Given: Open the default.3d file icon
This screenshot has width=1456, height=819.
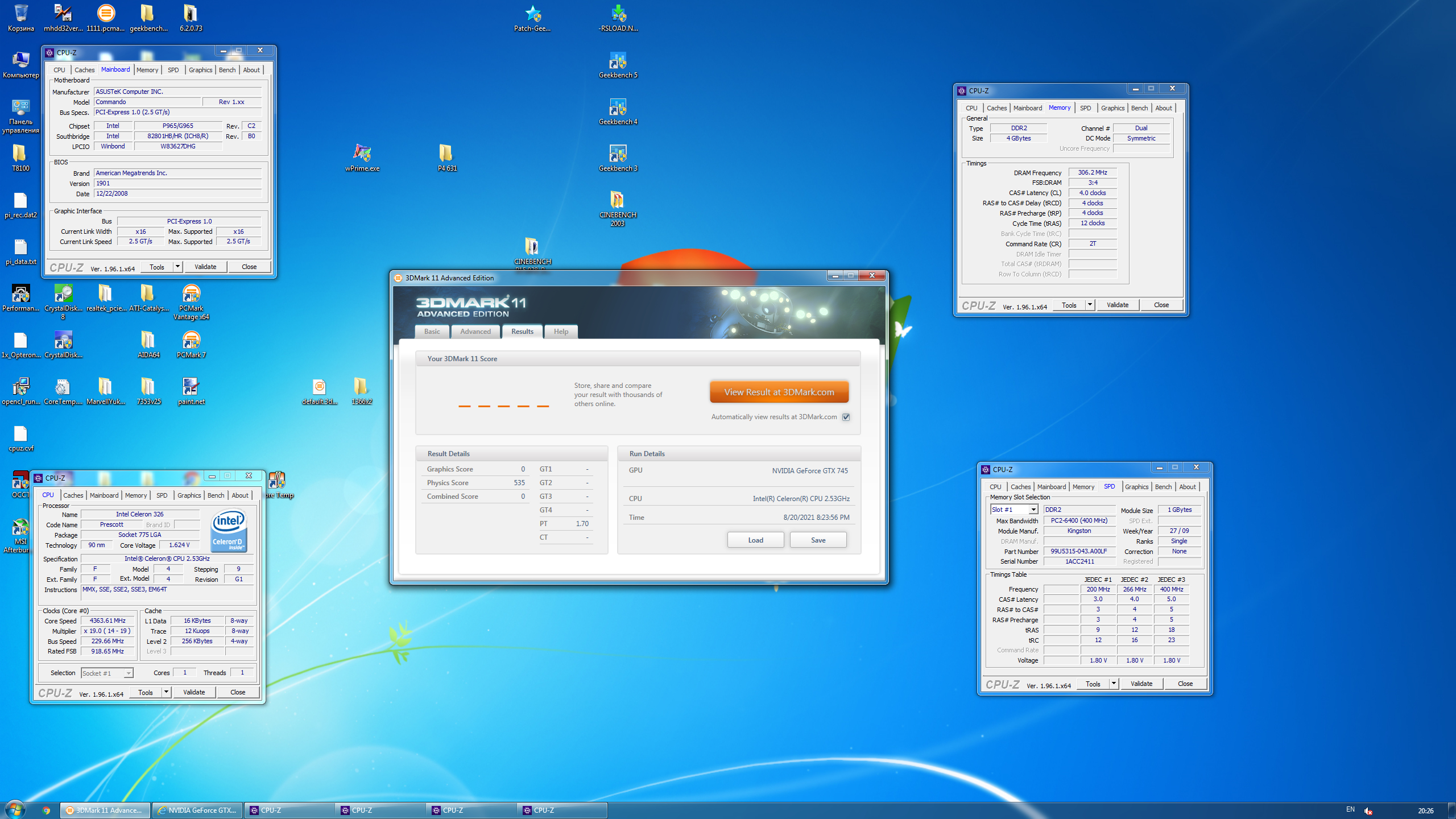Looking at the screenshot, I should [320, 391].
